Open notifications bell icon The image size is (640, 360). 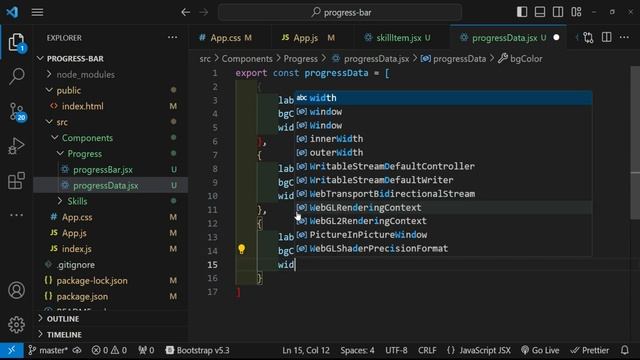(x=624, y=350)
